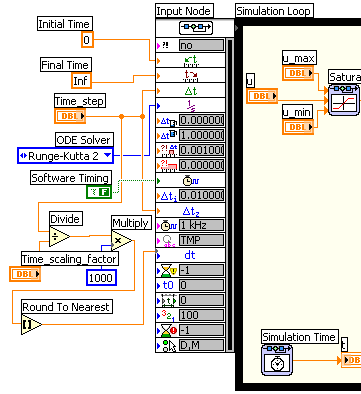The height and width of the screenshot is (394, 361).
Task: Click the Initial Time constant 0
Action: click(x=87, y=40)
